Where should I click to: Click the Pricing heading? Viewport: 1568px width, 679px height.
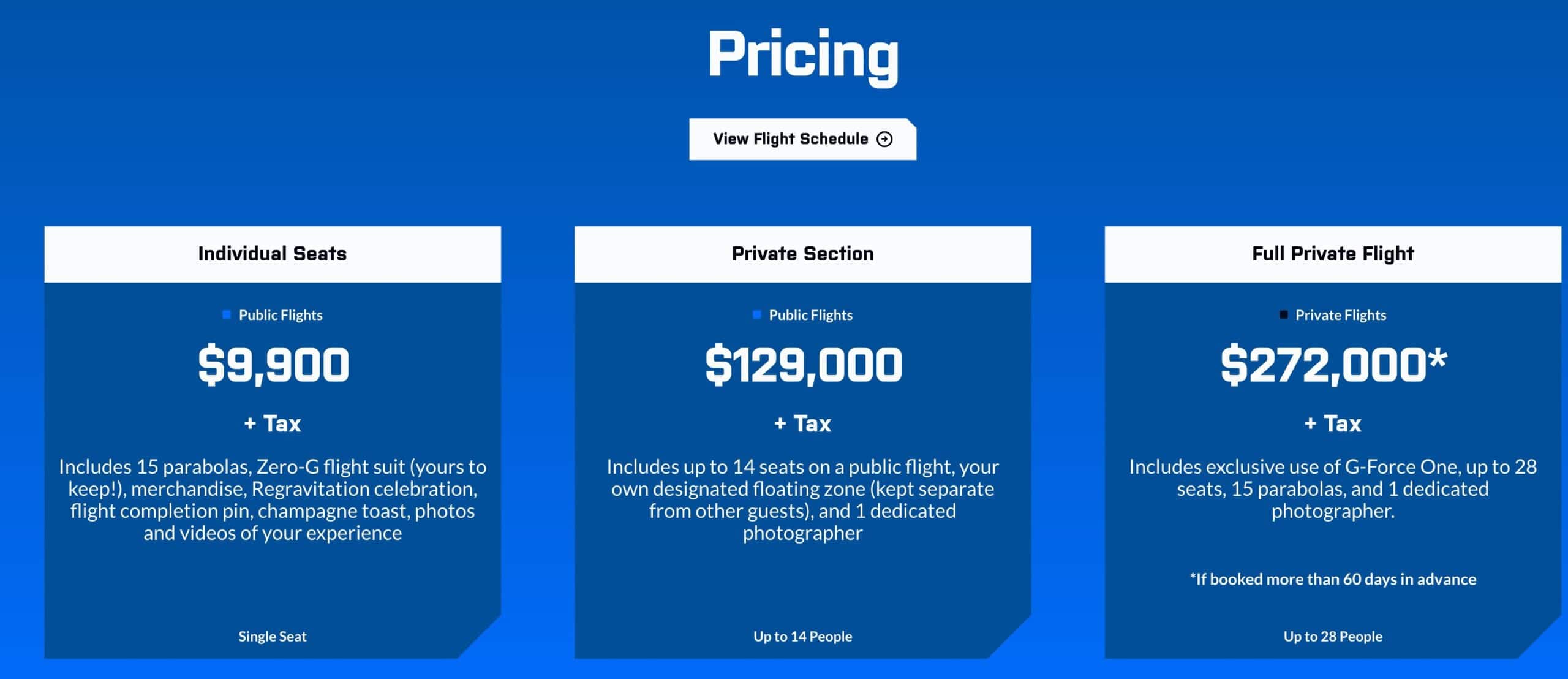click(x=803, y=56)
